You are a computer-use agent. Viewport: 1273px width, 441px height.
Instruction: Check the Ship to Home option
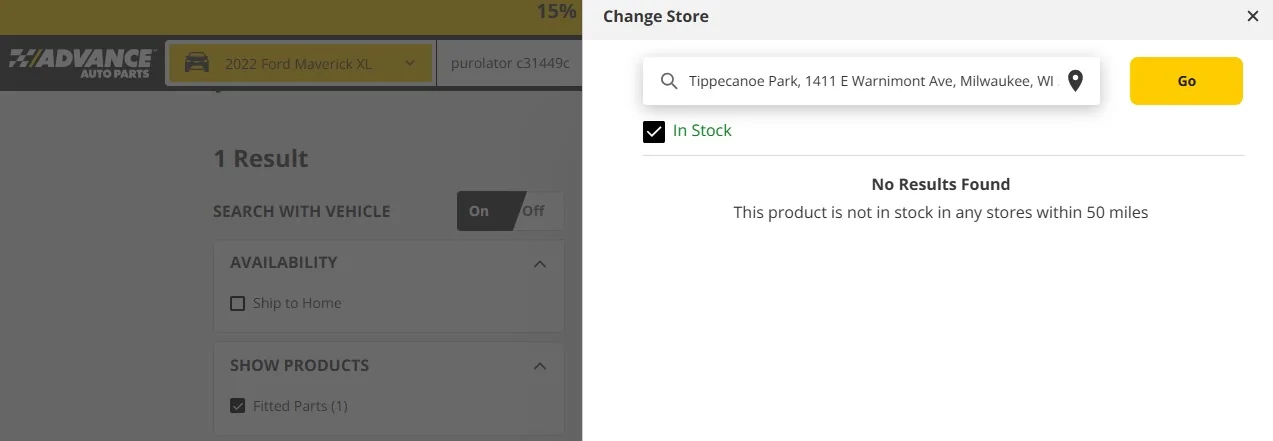point(237,303)
